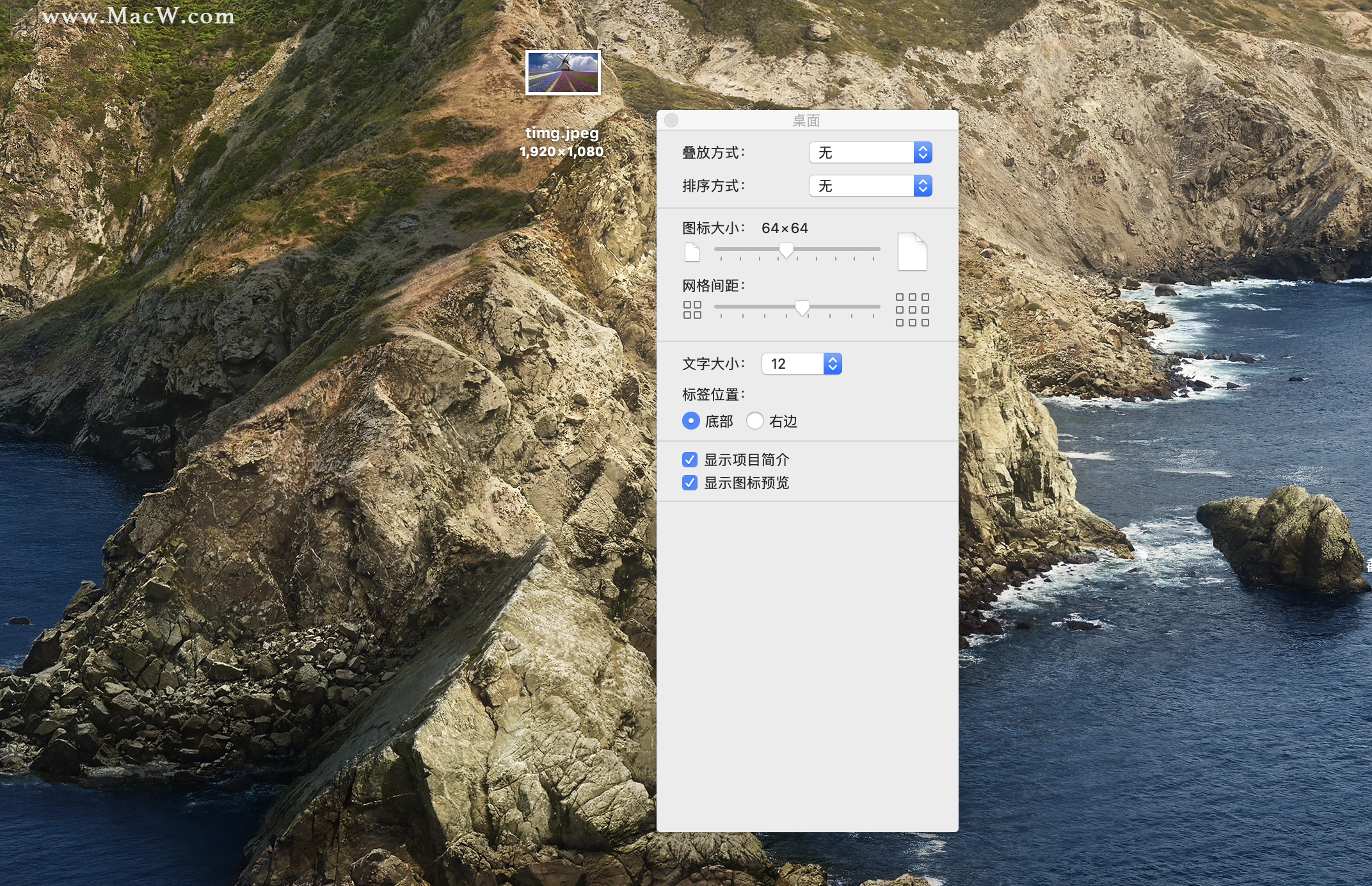Click the 图标大小 slider handle
1372x886 pixels.
coord(786,250)
